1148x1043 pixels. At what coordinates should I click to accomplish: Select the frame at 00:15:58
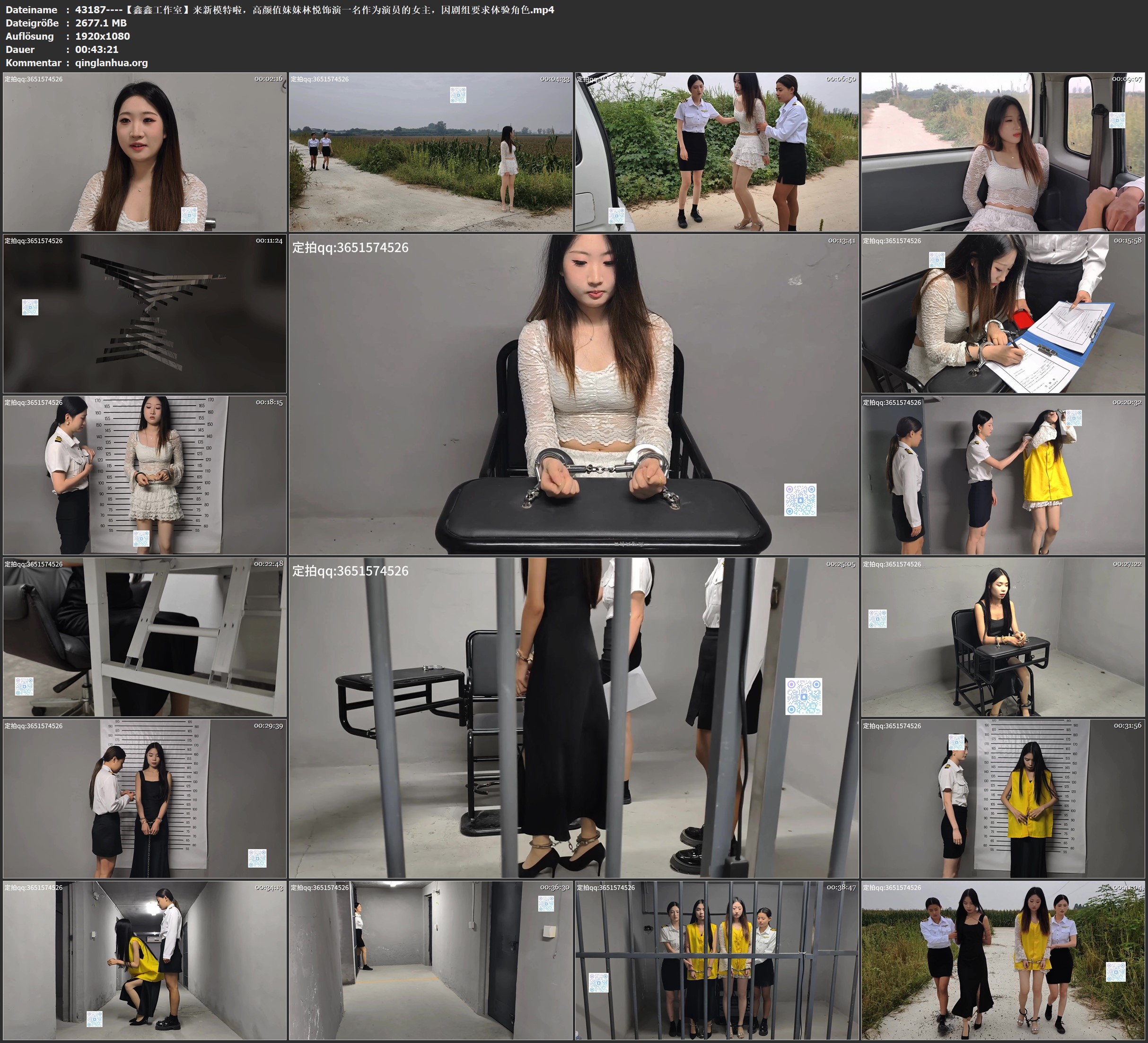pyautogui.click(x=1003, y=313)
